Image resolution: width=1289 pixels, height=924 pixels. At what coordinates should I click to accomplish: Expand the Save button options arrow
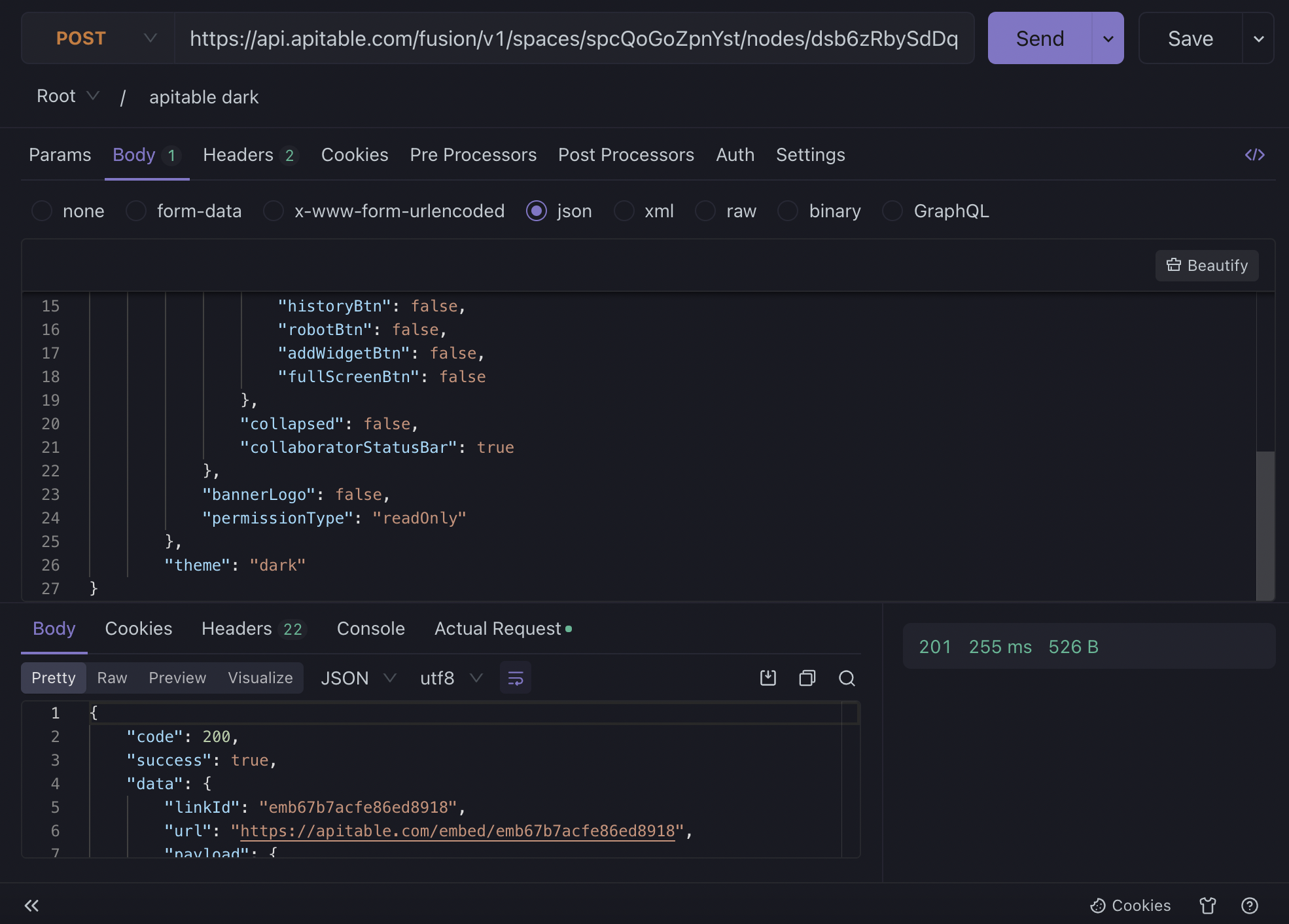tap(1258, 39)
